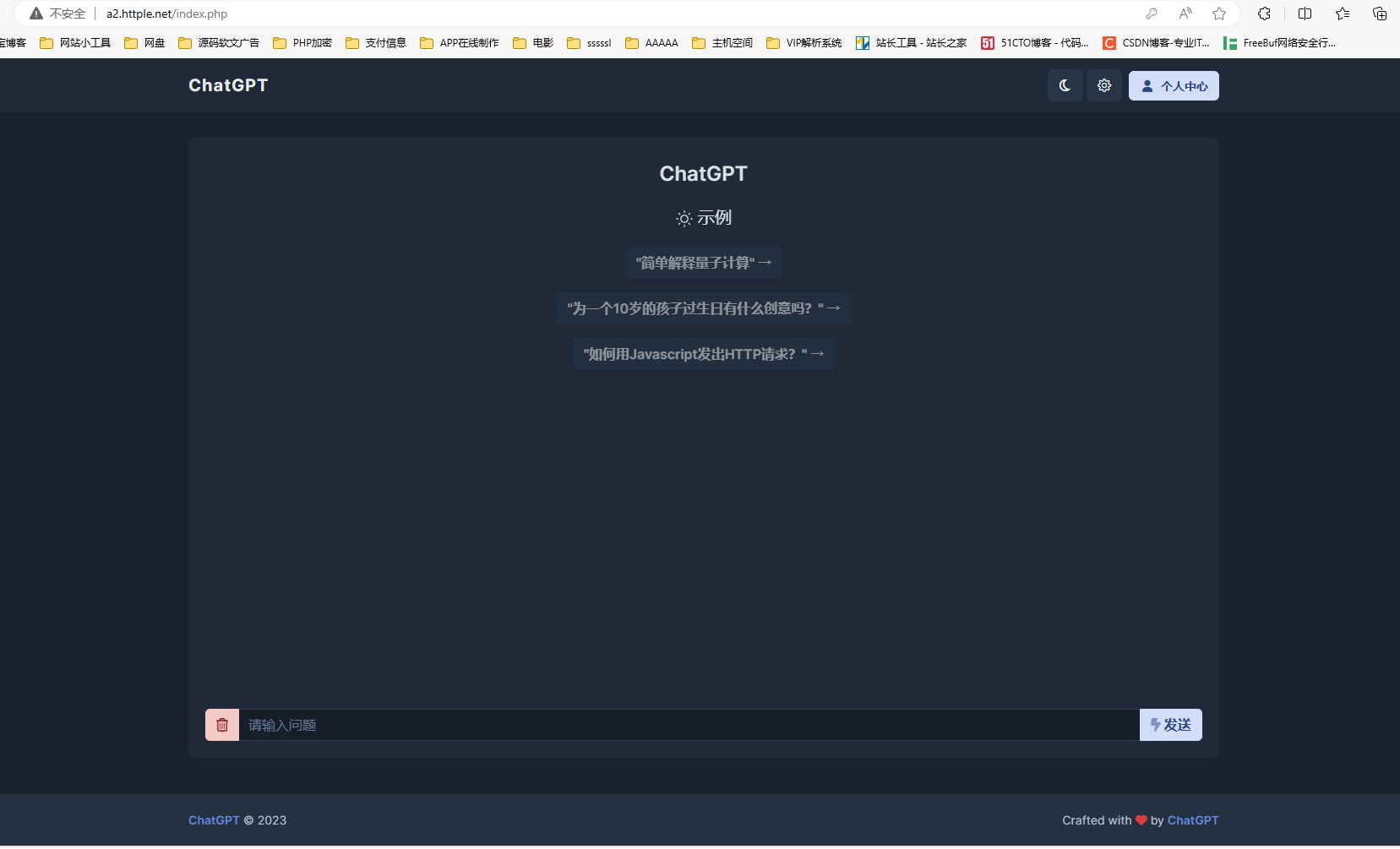Open CSDN博客 bookmark
Screen dimensions: 1400x849
[x=1156, y=43]
